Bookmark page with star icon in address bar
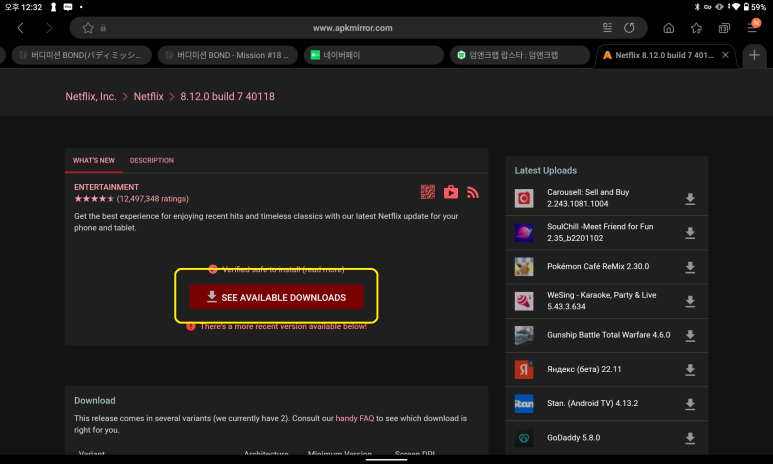Image resolution: width=773 pixels, height=464 pixels. pos(88,28)
